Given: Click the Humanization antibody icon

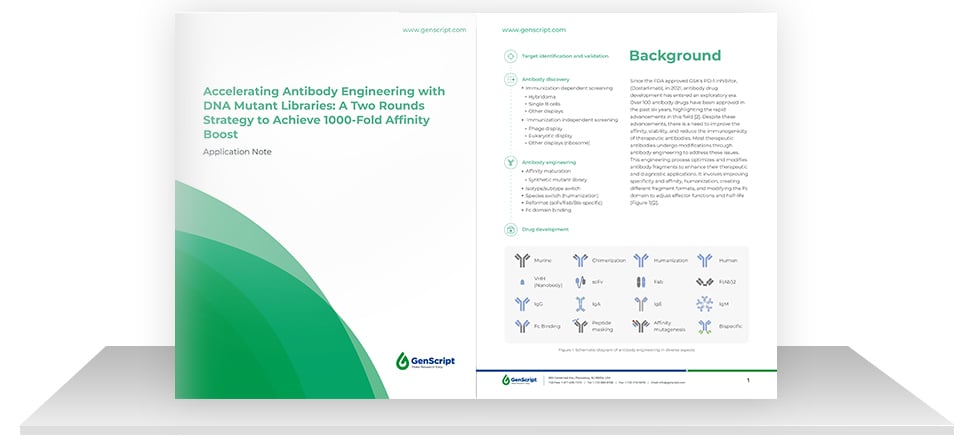Looking at the screenshot, I should click(x=640, y=260).
